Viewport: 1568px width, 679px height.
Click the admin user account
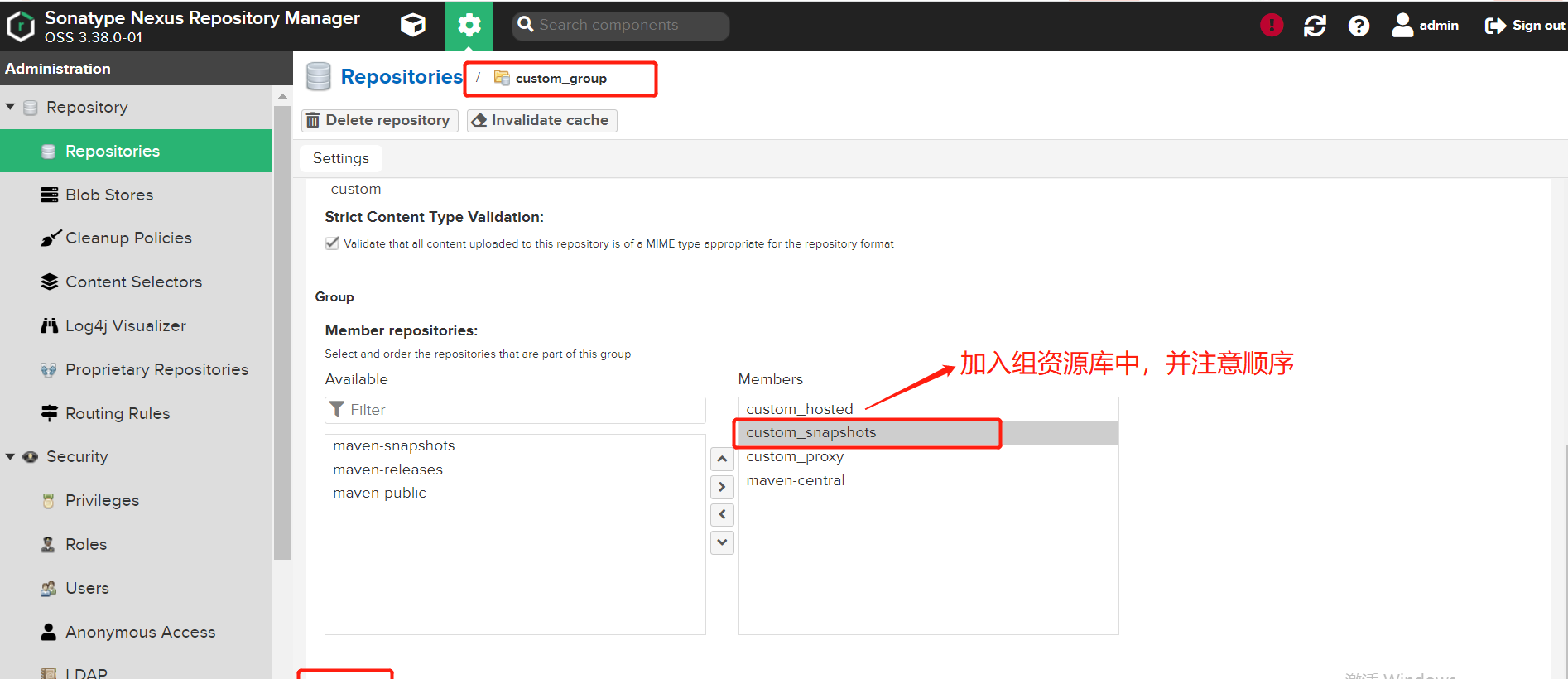(x=1426, y=26)
